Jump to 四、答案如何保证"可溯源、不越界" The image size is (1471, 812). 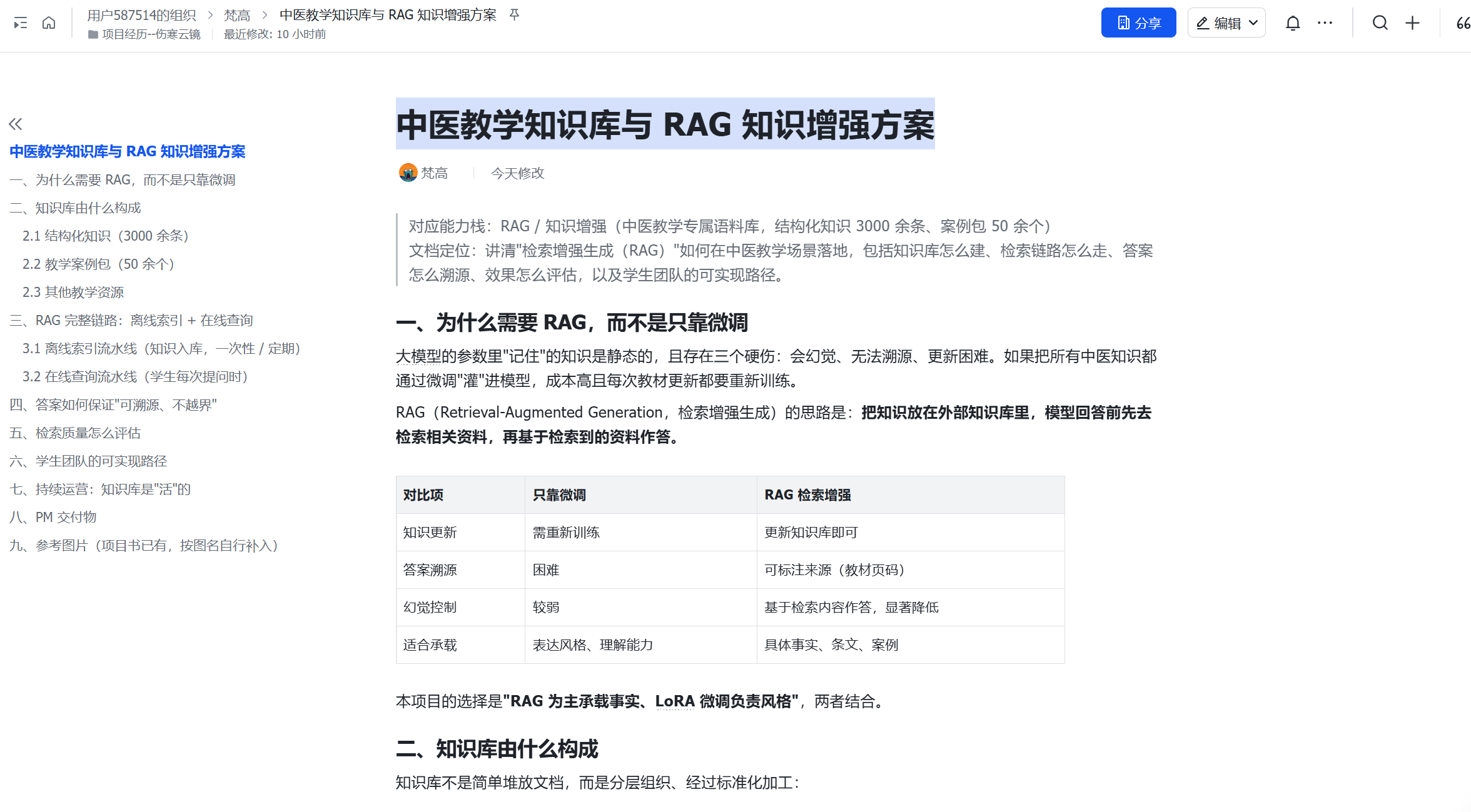pyautogui.click(x=113, y=404)
